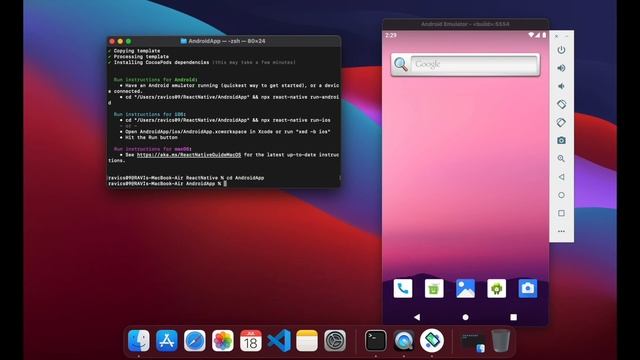The image size is (640, 360).
Task: Click the 'Hit the Run button' line
Action: click(x=151, y=138)
